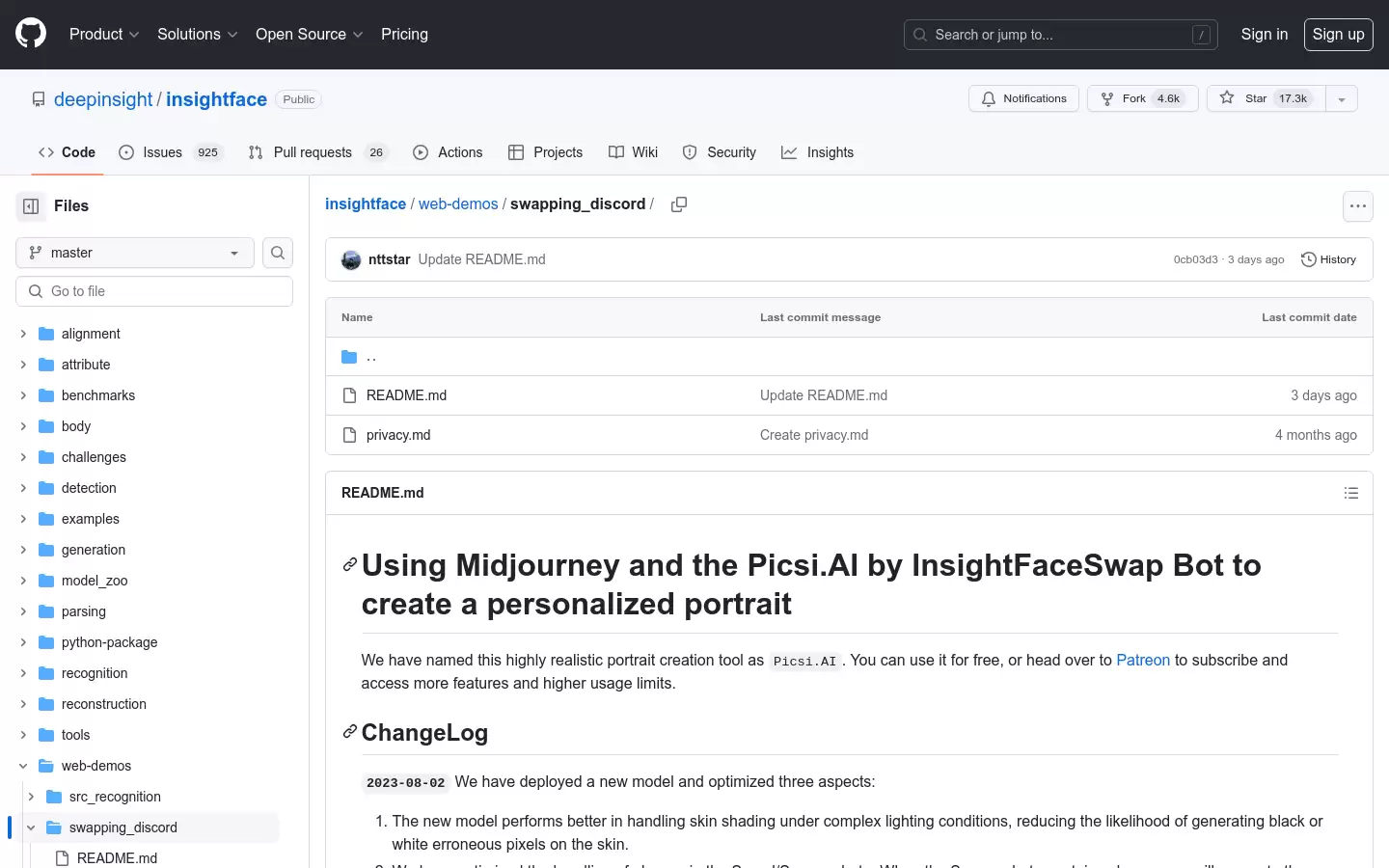1389x868 pixels.
Task: Open the more options ellipsis menu
Action: tap(1358, 206)
